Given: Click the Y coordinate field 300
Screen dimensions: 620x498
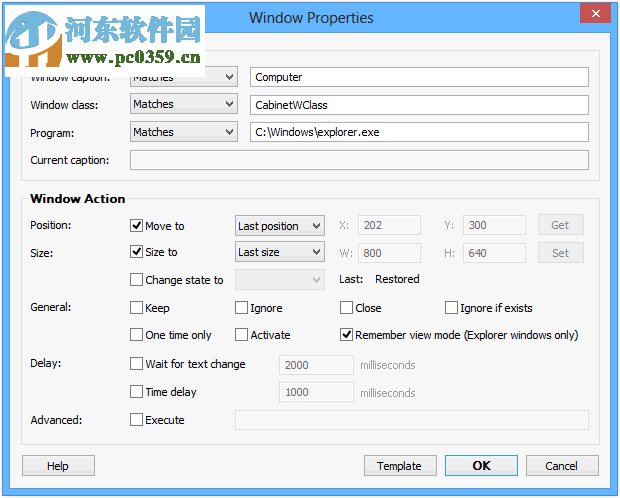Looking at the screenshot, I should tap(494, 225).
